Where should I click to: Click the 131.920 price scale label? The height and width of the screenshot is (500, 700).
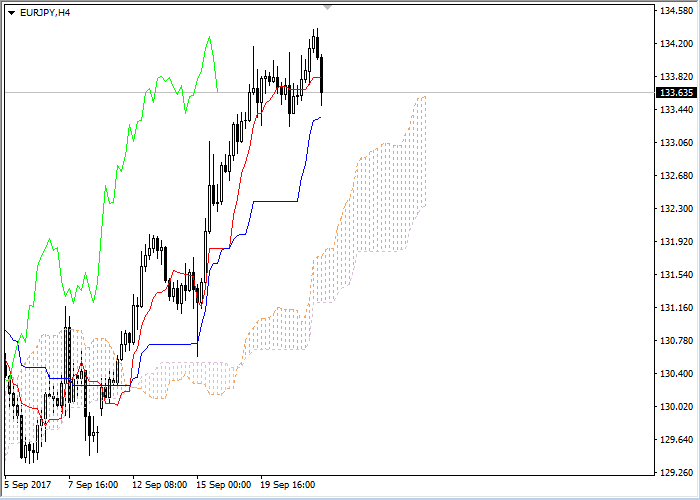[x=676, y=242]
